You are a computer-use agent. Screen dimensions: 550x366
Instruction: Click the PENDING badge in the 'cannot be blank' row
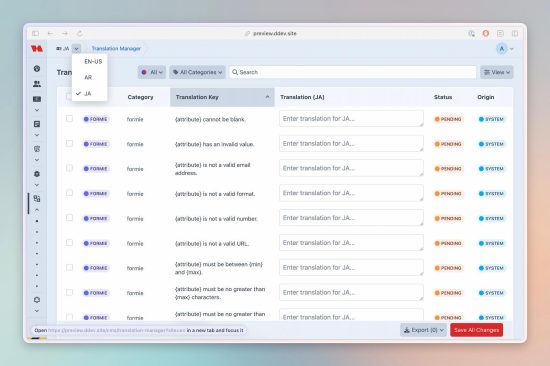click(x=448, y=119)
